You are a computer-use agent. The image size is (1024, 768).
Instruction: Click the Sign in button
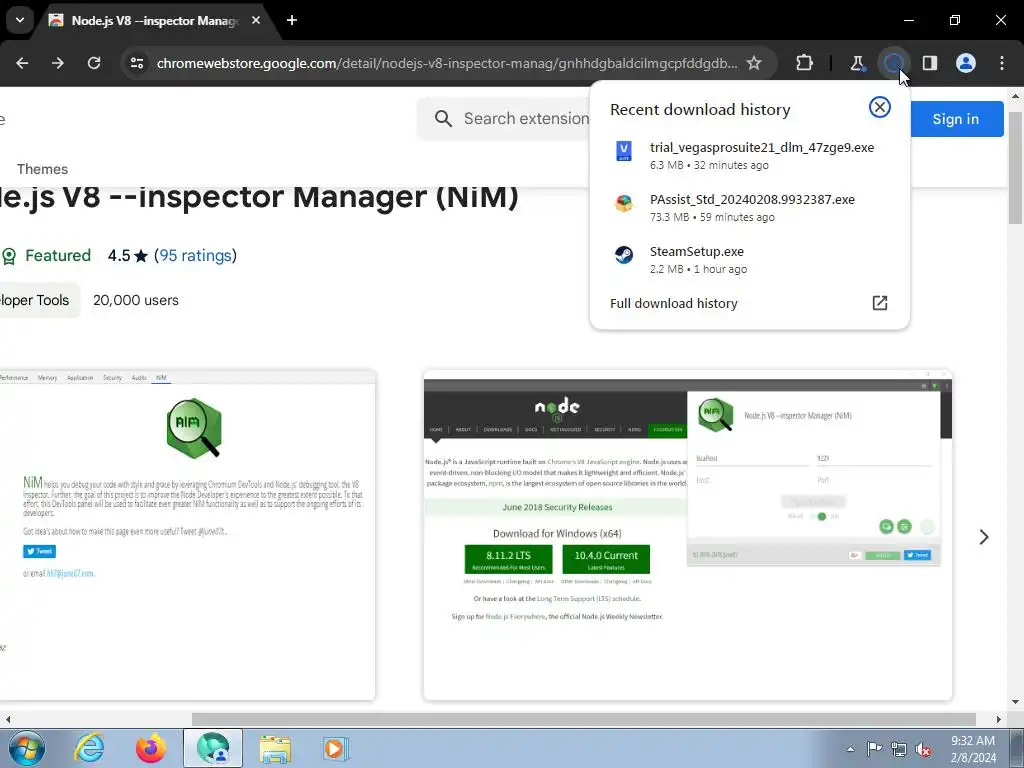point(955,119)
